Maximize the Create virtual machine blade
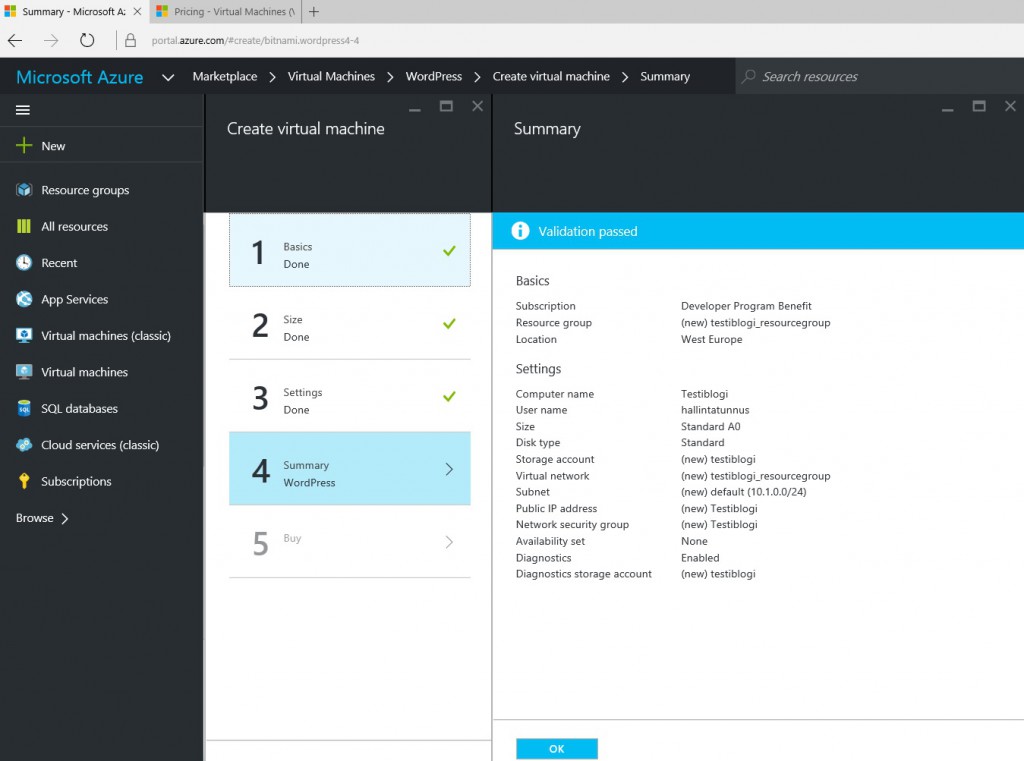This screenshot has width=1024, height=761. [446, 106]
